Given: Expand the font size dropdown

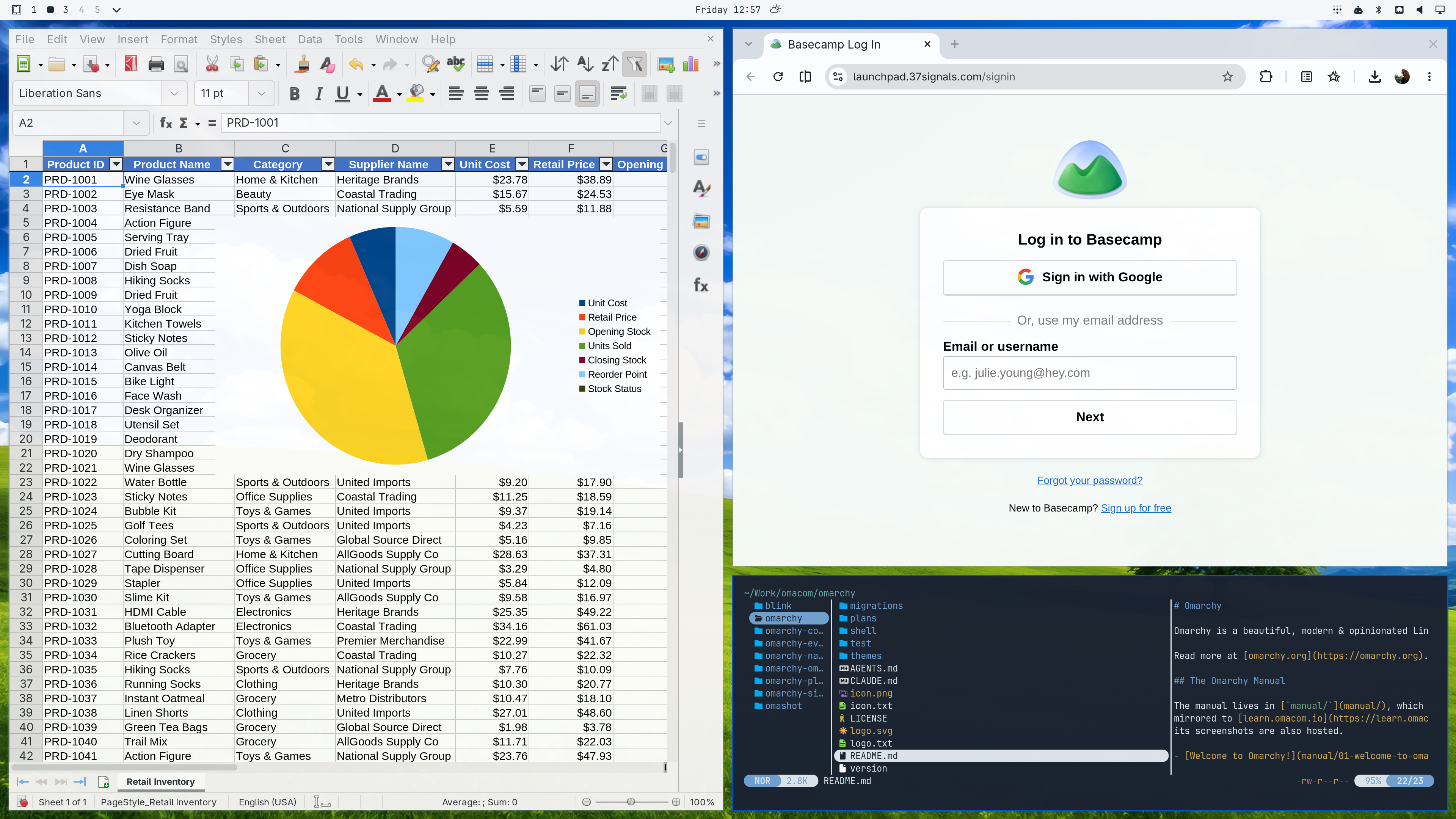Looking at the screenshot, I should (x=261, y=93).
